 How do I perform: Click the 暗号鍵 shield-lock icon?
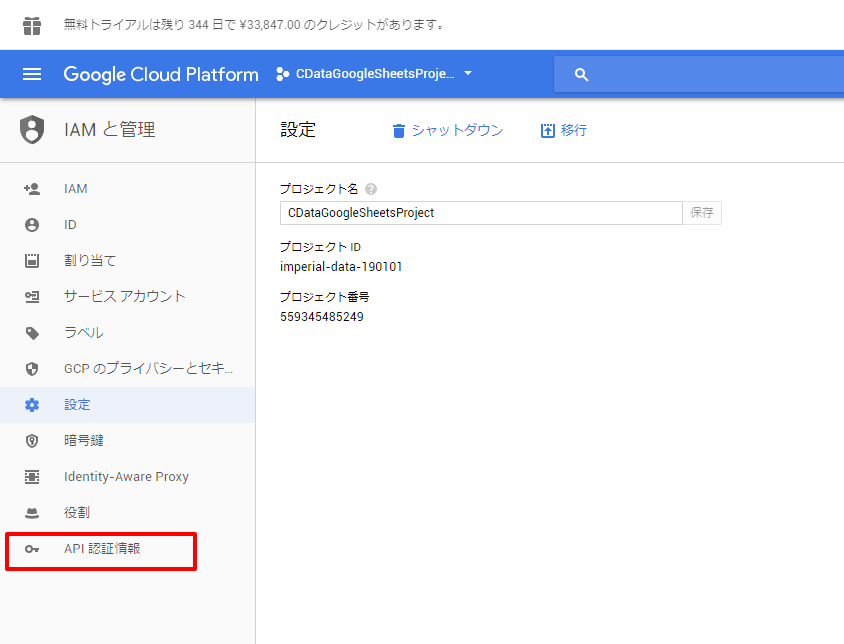(32, 441)
